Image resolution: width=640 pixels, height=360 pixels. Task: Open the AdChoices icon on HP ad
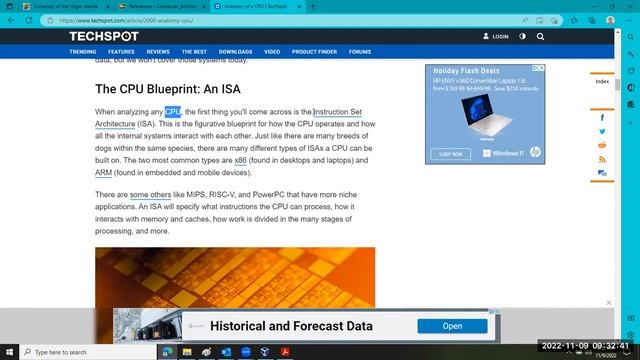(535, 68)
